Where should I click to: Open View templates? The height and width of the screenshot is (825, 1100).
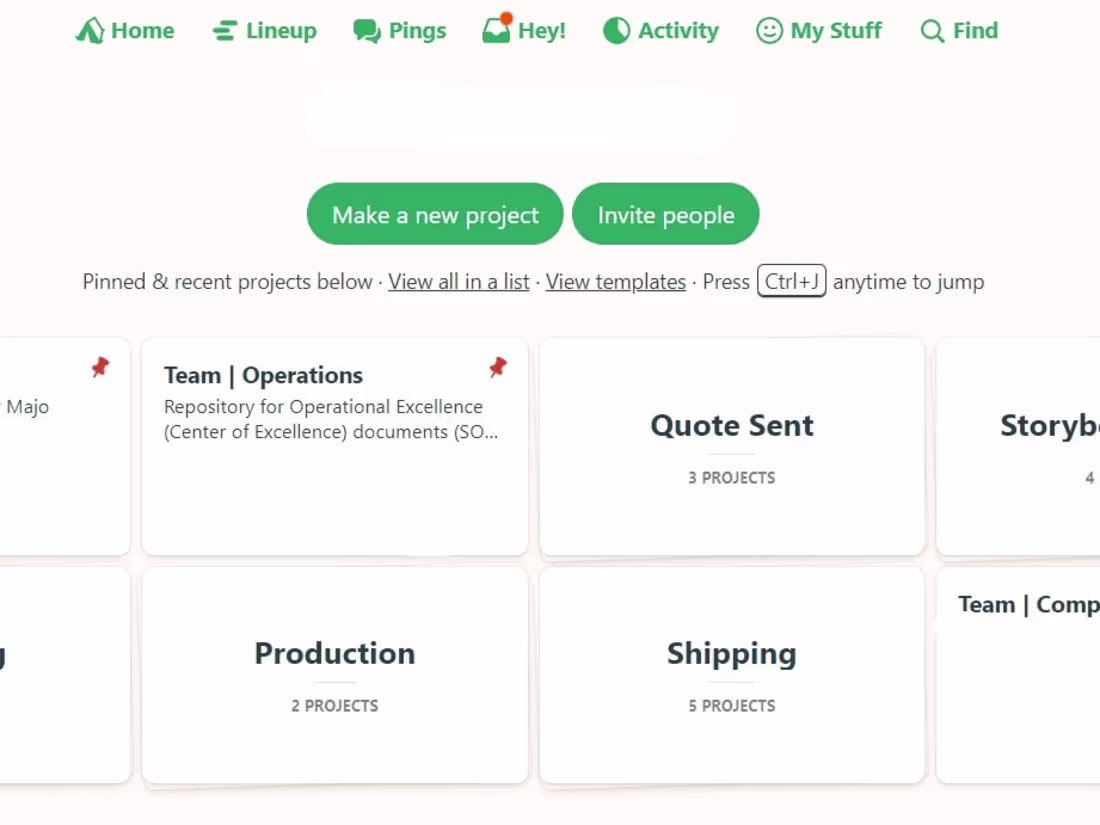(x=615, y=281)
